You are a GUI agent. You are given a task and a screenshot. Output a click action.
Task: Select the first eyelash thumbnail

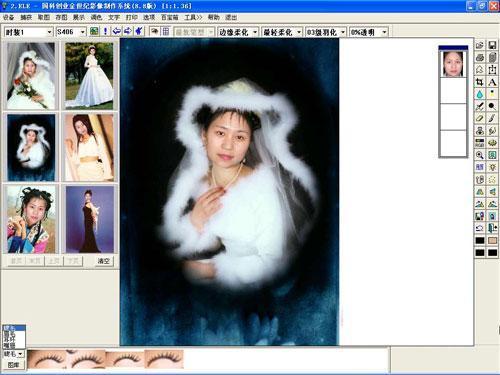coord(47,359)
